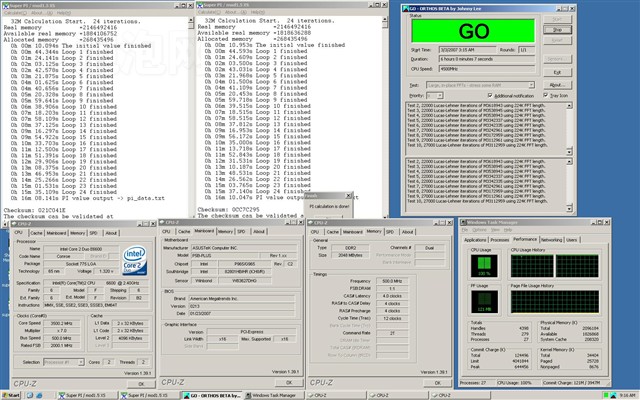Viewport: 640px width, 400px height.
Task: Click the Core Speed value 3500.2 MHz
Action: tap(62, 323)
